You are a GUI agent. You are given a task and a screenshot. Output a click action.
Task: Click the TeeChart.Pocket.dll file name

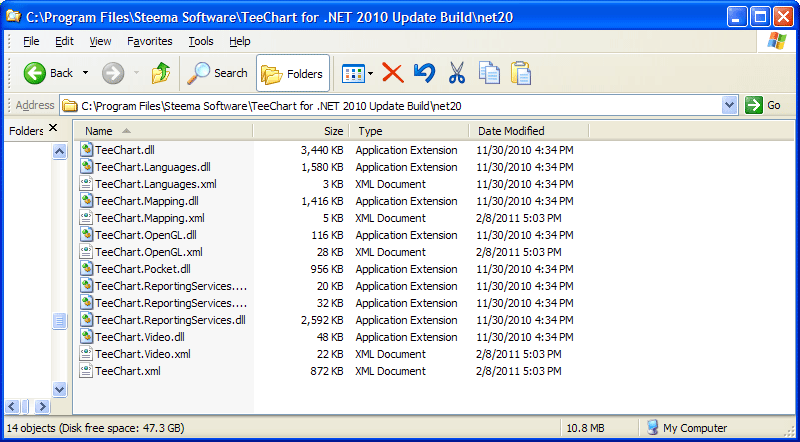coord(143,269)
